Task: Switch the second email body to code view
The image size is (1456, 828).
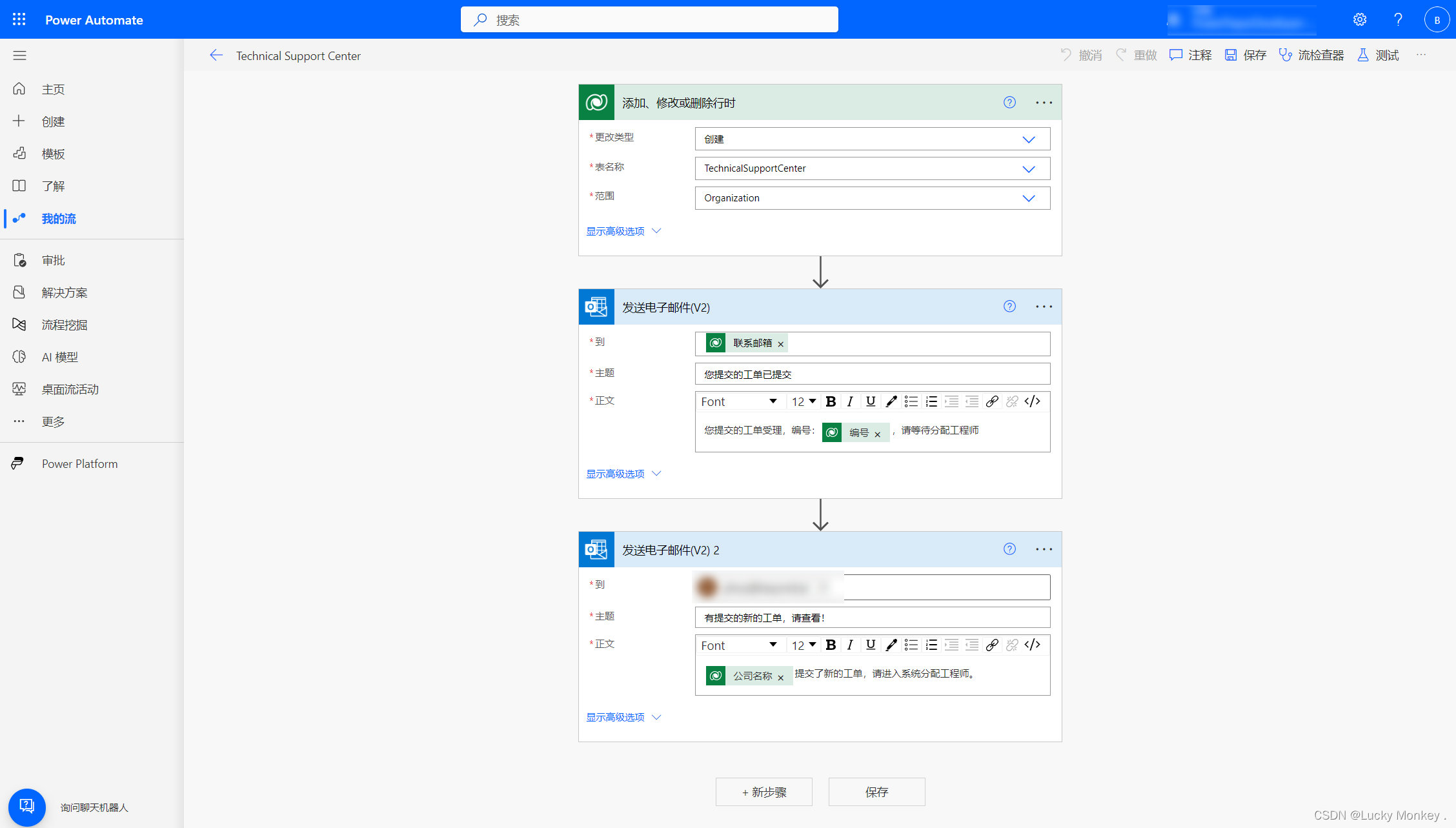Action: point(1032,645)
